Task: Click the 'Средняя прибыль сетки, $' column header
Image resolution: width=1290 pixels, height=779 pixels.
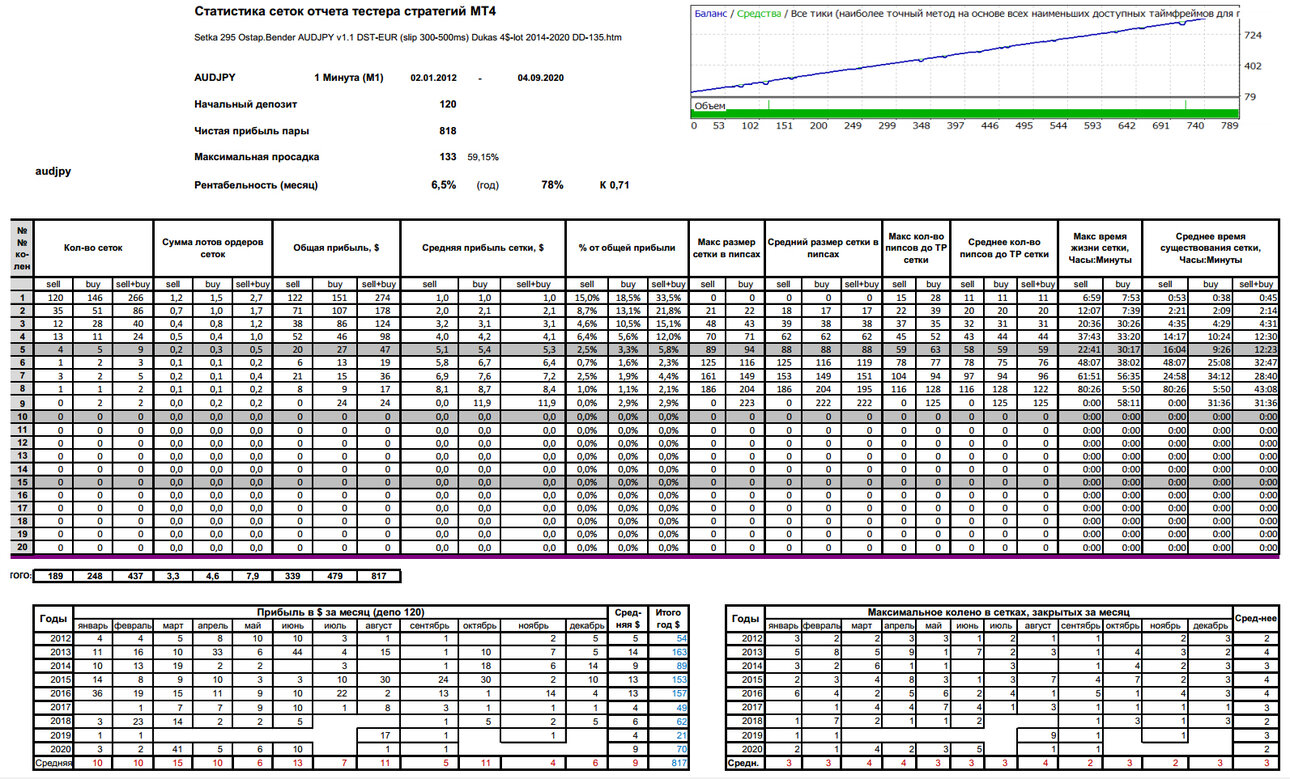Action: point(482,247)
